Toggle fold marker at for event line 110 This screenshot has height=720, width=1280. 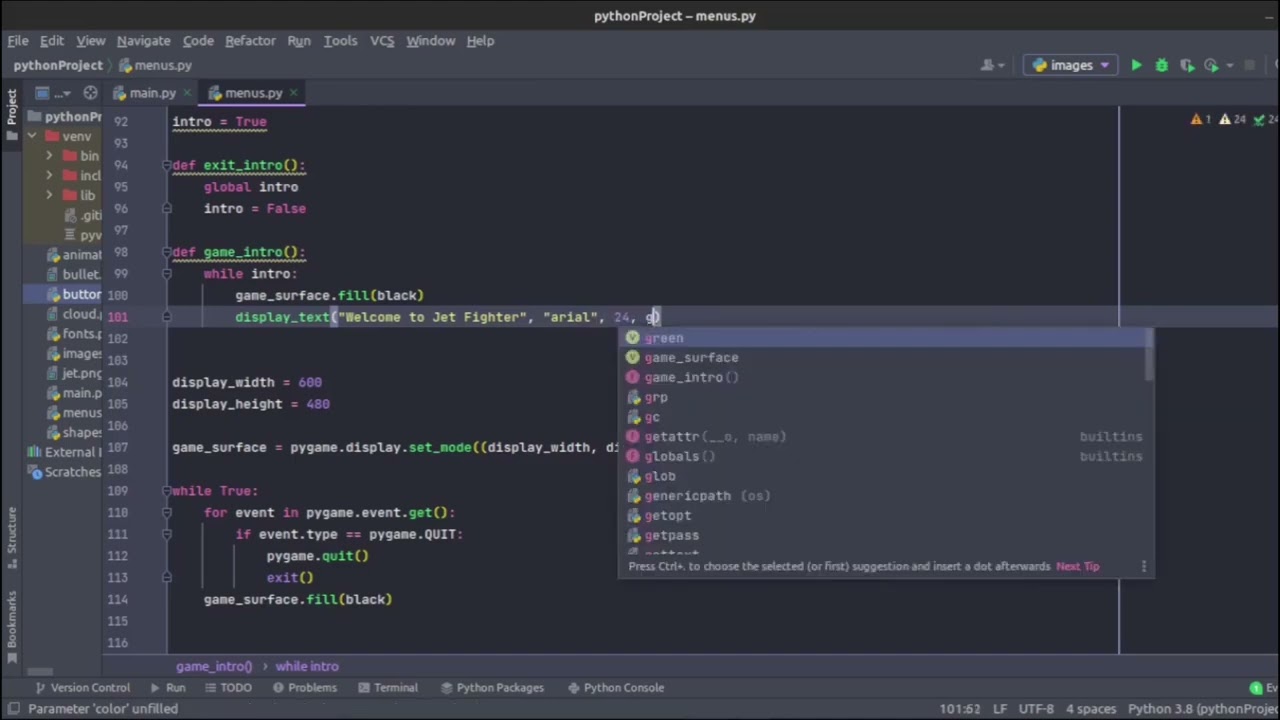pyautogui.click(x=167, y=512)
